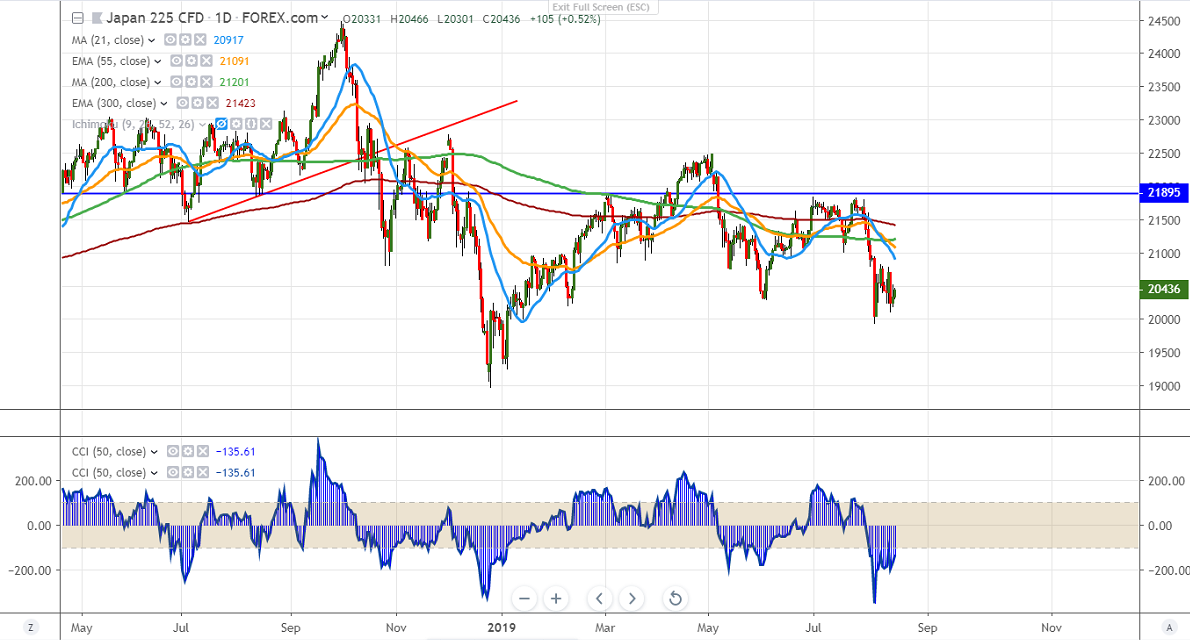The image size is (1190, 640).
Task: Remove the MA (200, close) indicator
Action: [206, 82]
